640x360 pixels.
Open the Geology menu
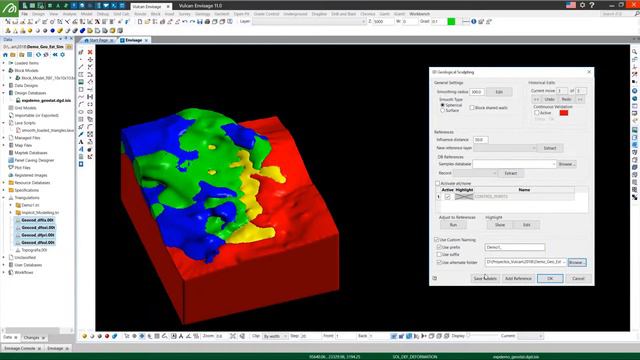coord(202,14)
